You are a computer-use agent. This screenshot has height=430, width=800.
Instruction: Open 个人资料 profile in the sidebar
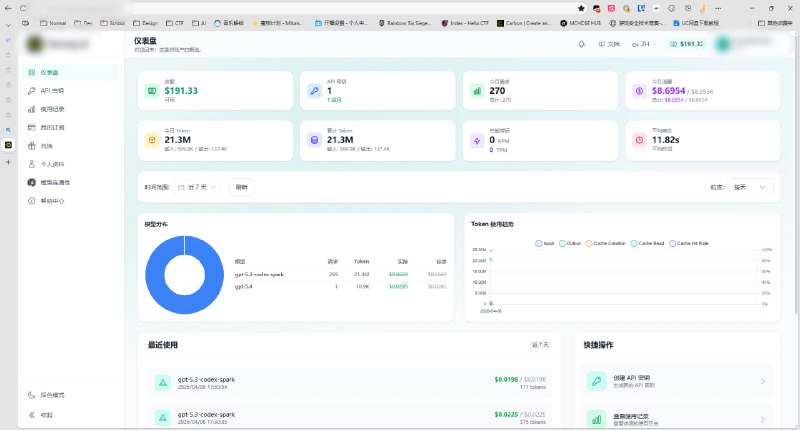[x=70, y=164]
